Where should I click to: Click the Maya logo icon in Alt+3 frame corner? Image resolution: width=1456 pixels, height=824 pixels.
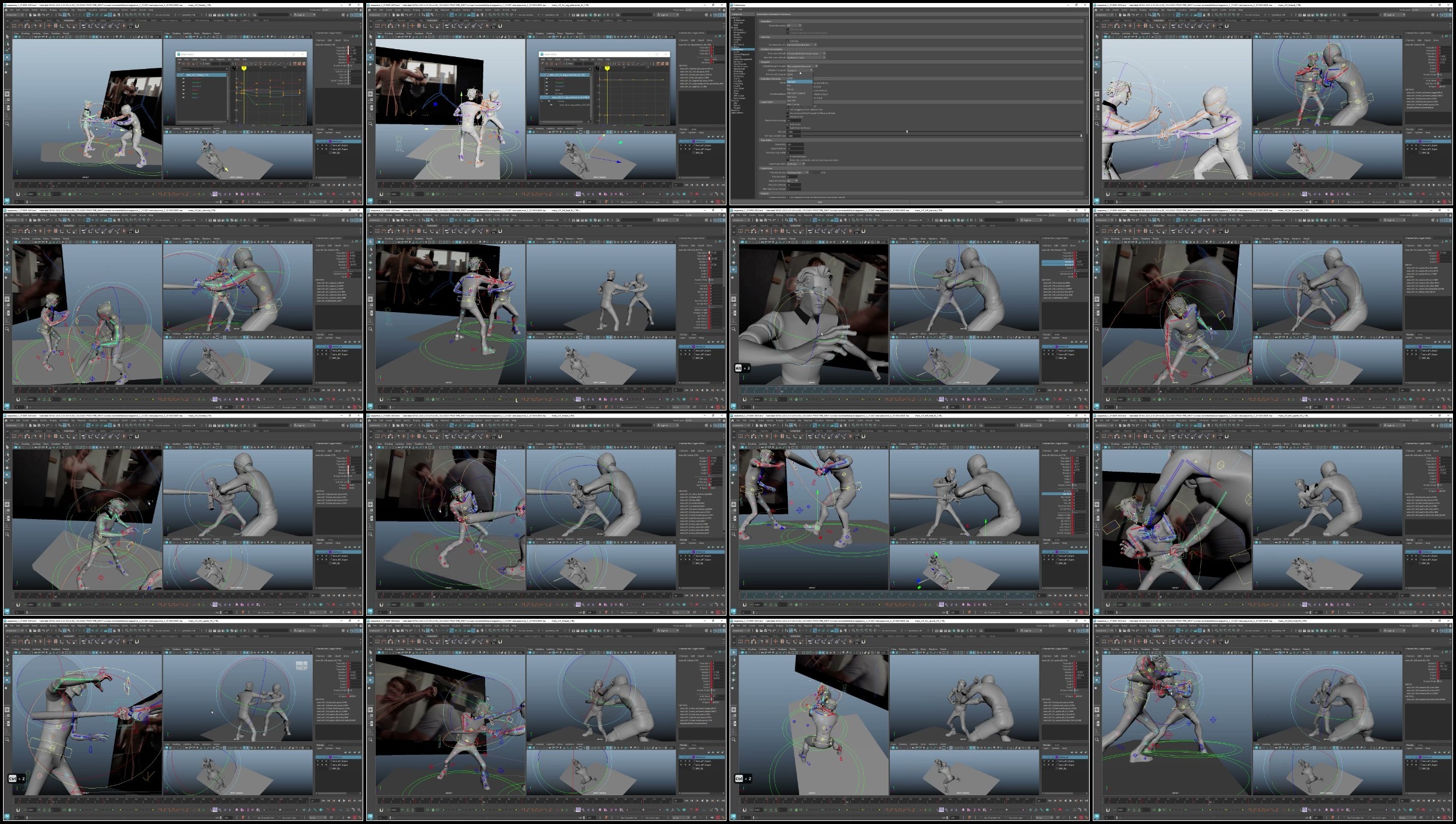tap(734, 406)
